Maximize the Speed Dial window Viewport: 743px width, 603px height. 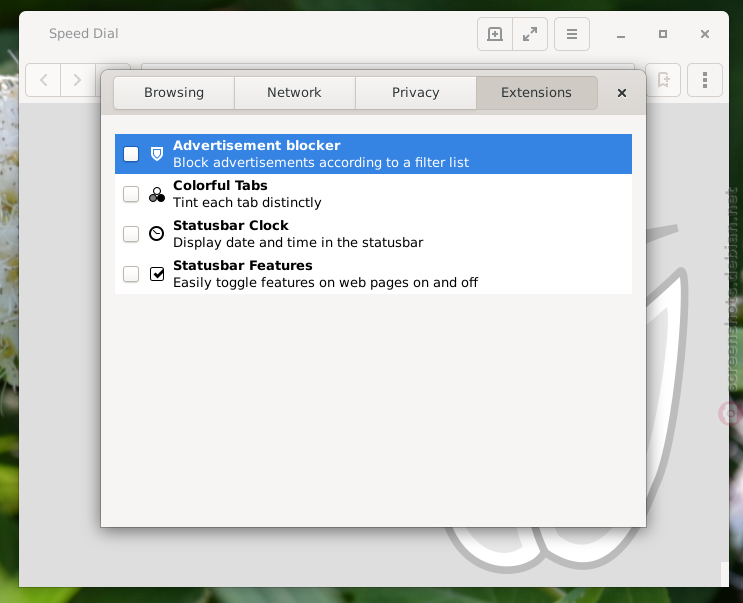[x=663, y=34]
